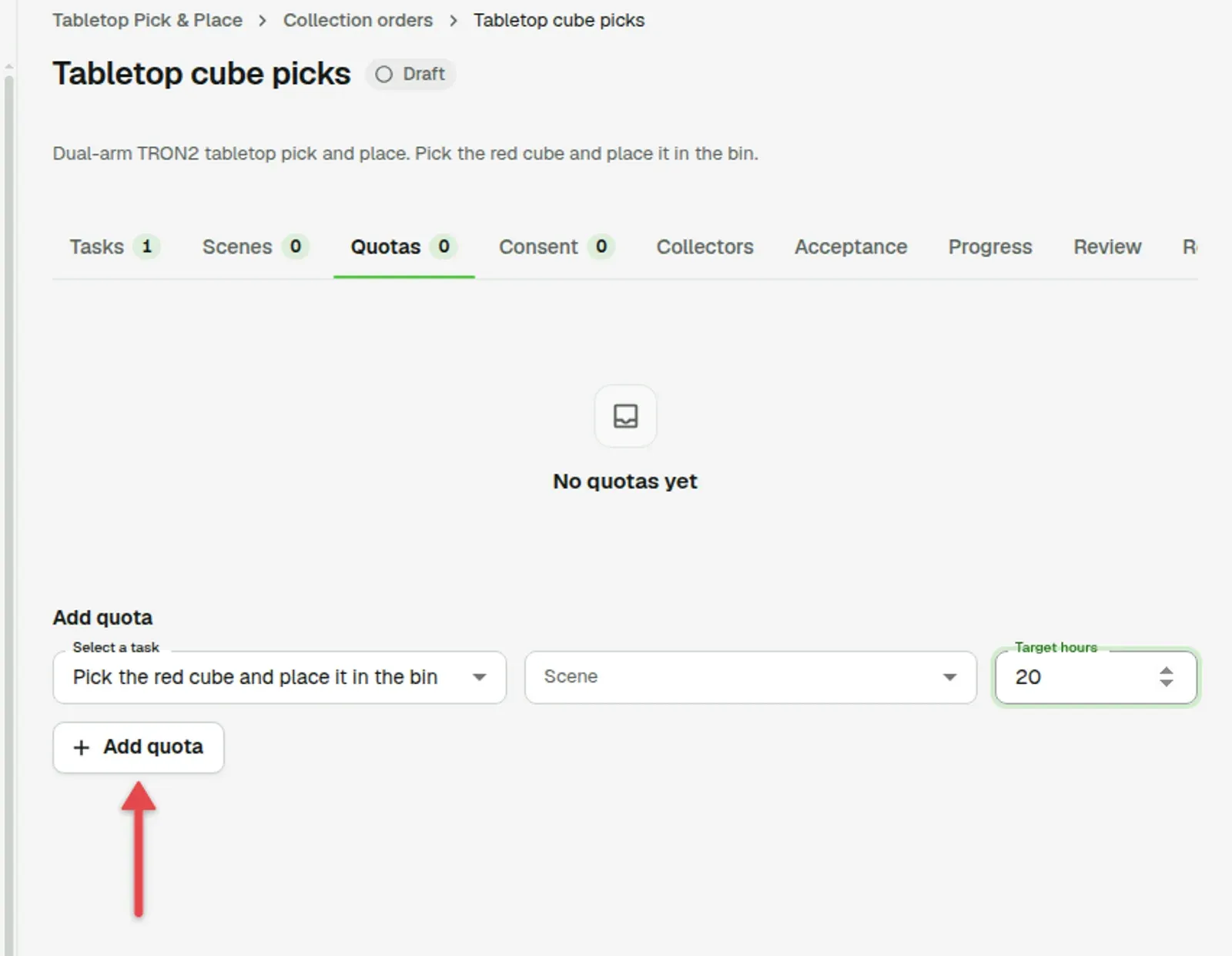
Task: Open the Select a task dropdown
Action: (x=280, y=677)
